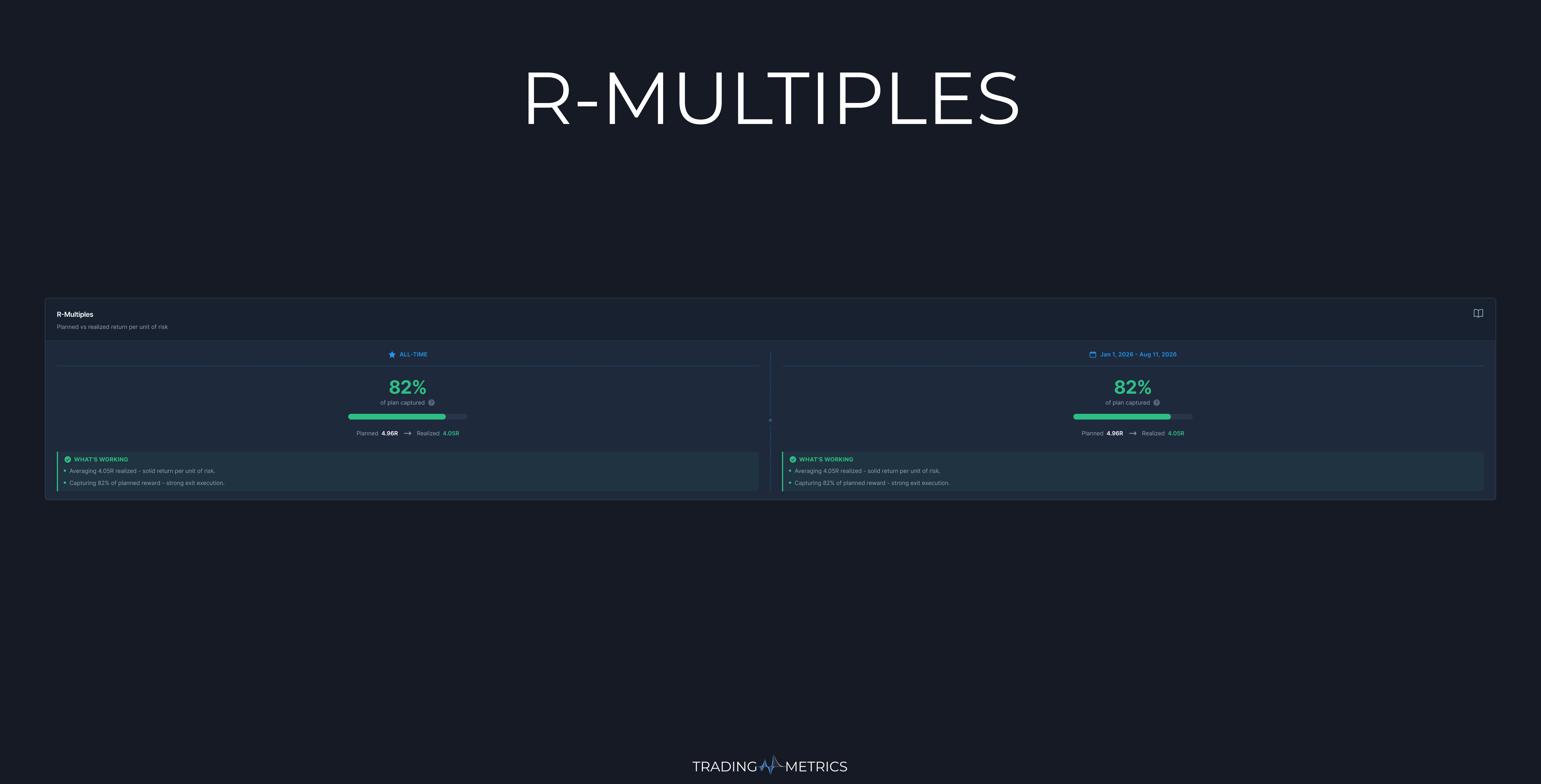Click the METRICS word in footer logo
1541x784 pixels.
816,767
